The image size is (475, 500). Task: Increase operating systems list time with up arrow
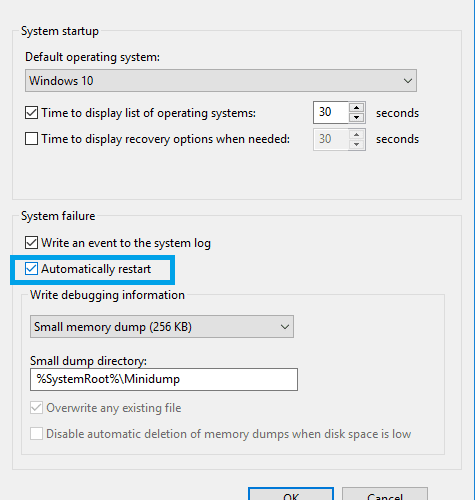point(357,107)
